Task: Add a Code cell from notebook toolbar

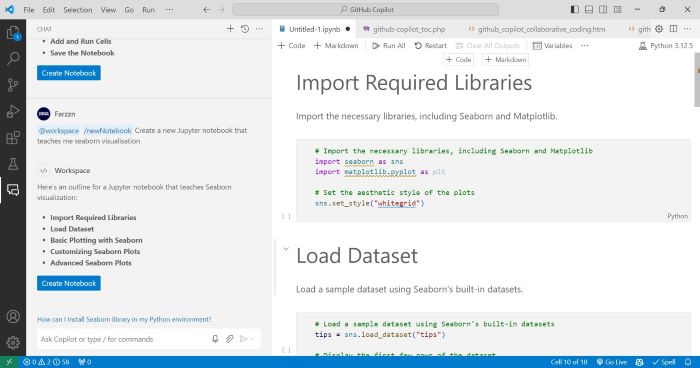Action: tap(292, 46)
